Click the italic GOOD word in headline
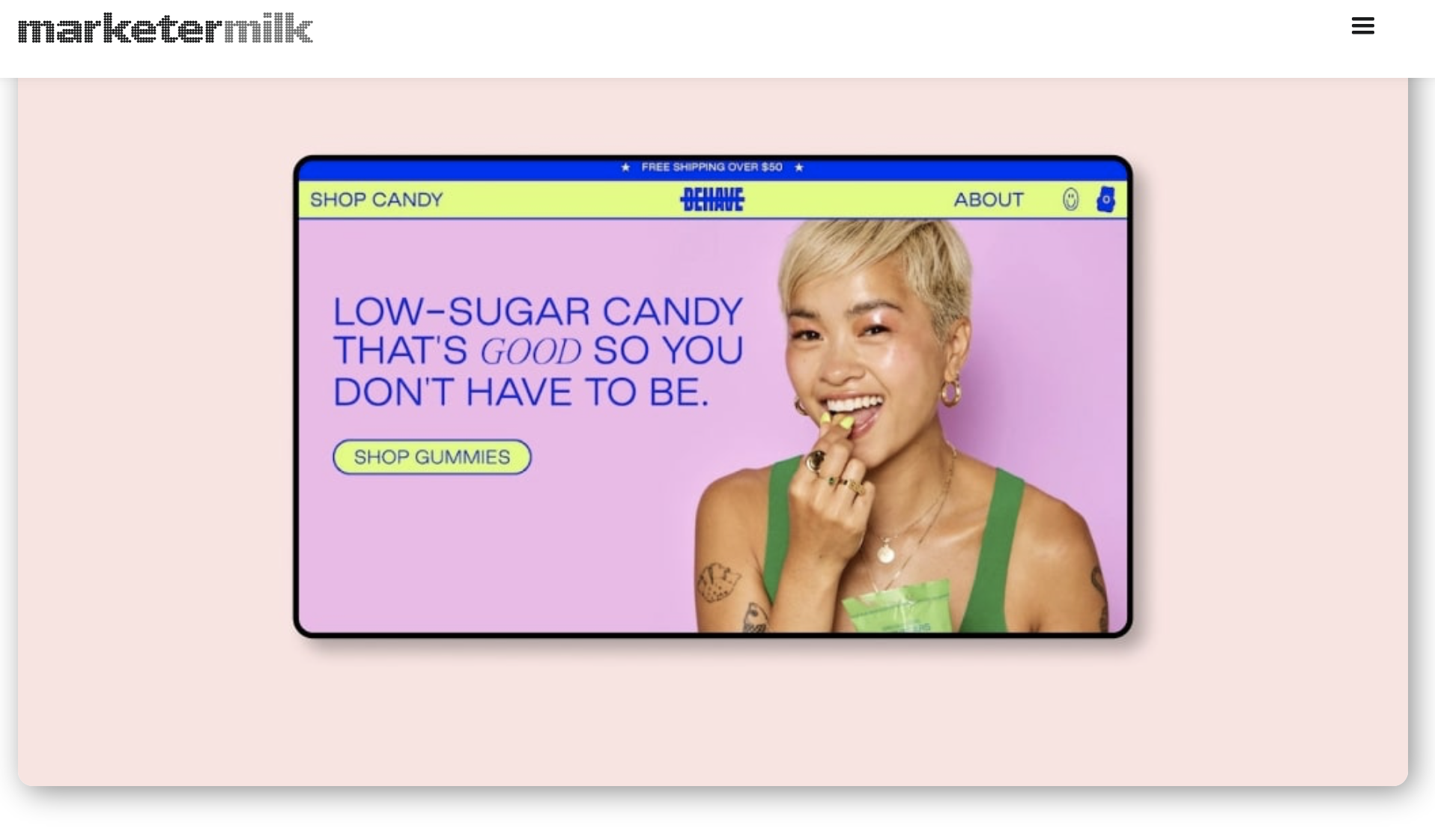Screen dimensions: 1435x840 [530, 351]
